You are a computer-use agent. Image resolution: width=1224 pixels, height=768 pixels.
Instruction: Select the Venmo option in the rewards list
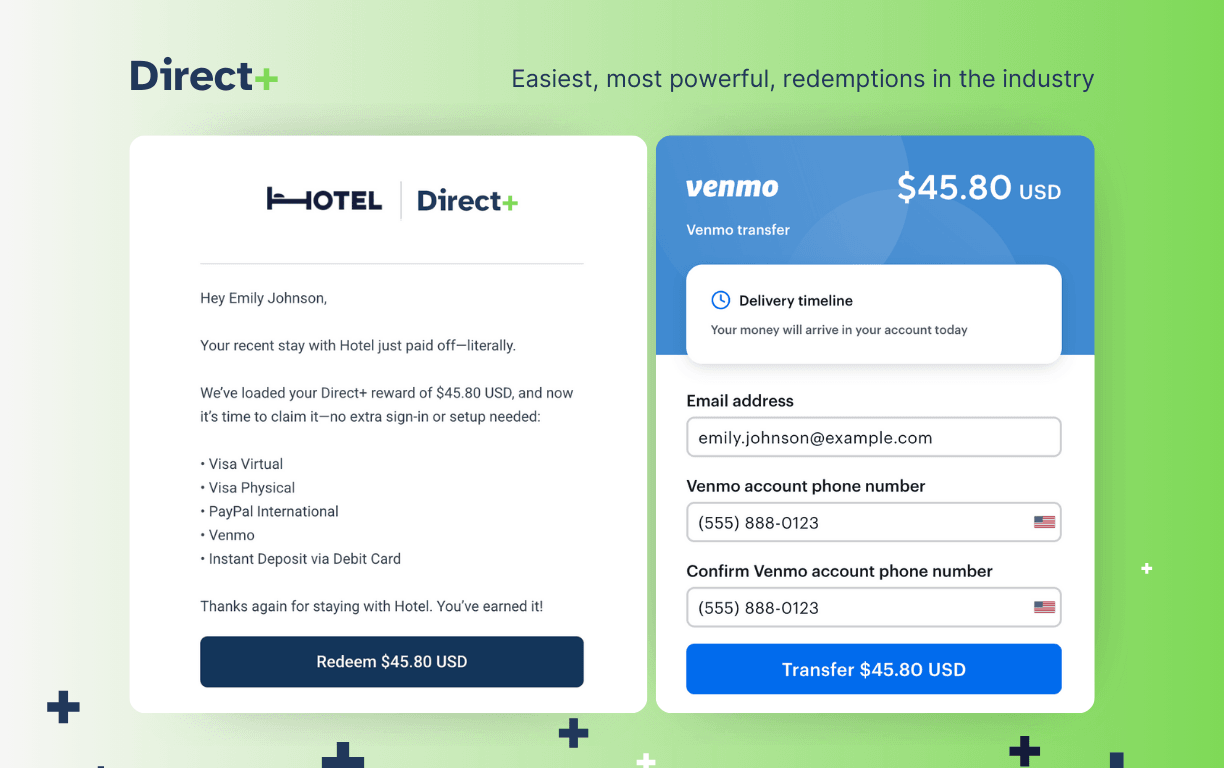(x=231, y=535)
